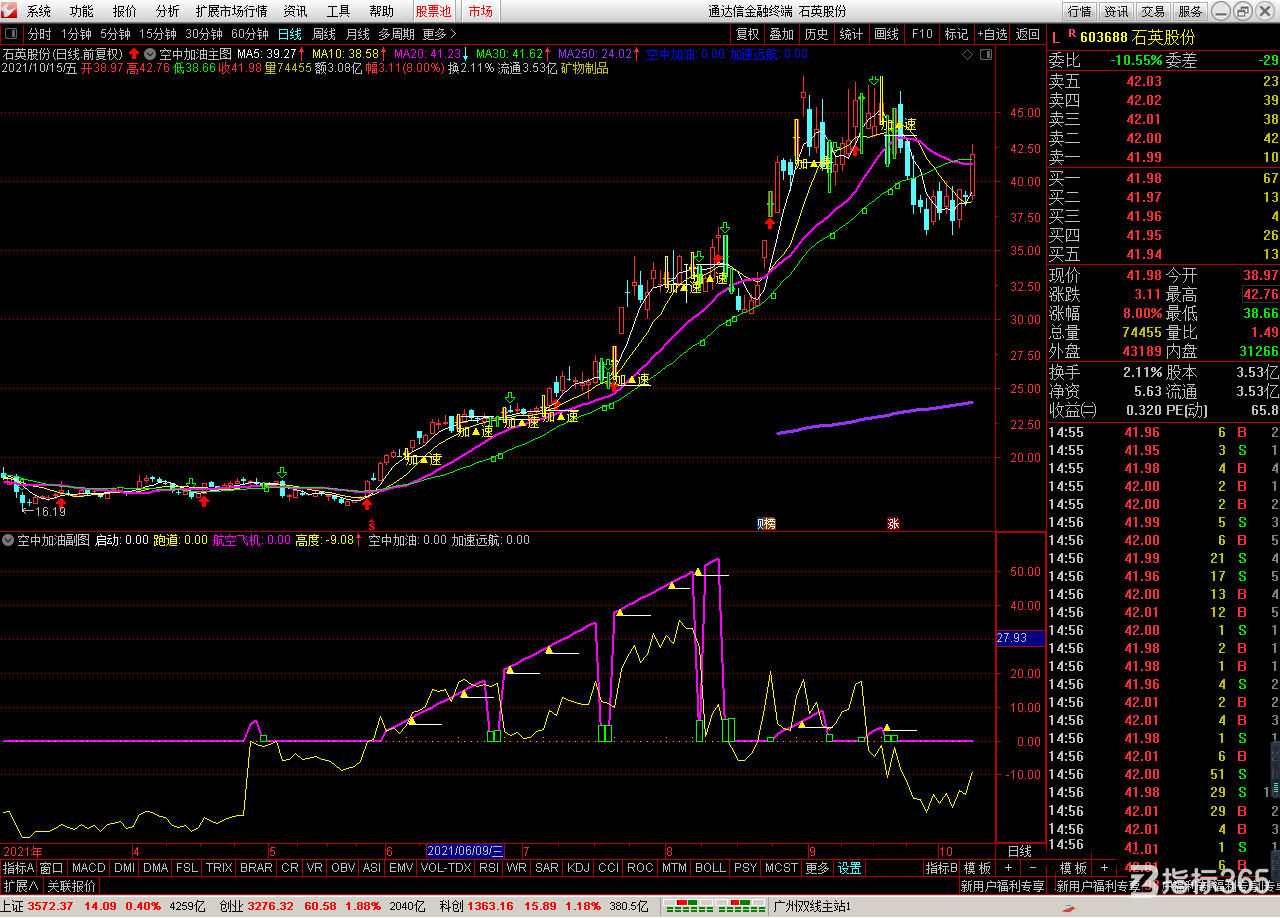Click 画线 toolbar button
The height and width of the screenshot is (918, 1280).
tap(886, 34)
